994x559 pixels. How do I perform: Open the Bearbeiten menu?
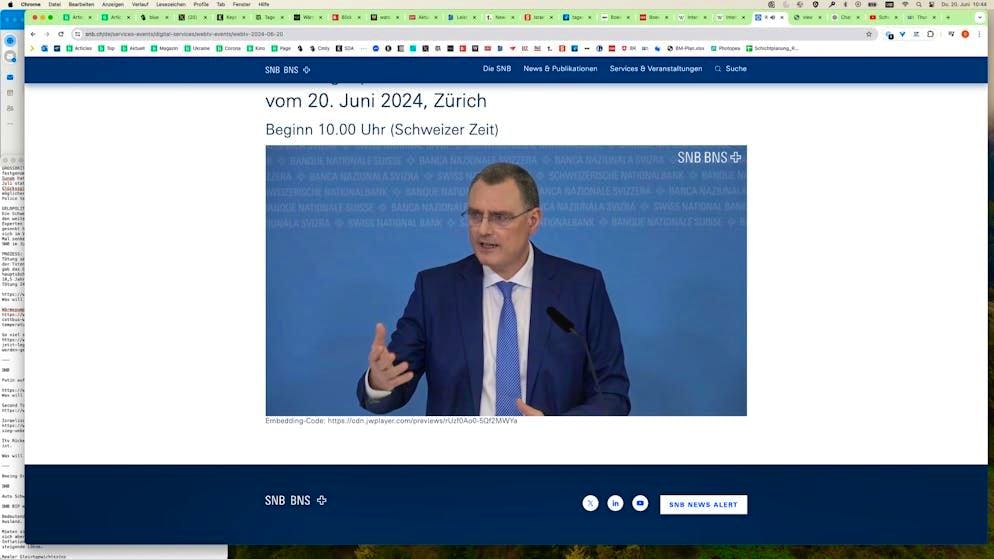81,4
